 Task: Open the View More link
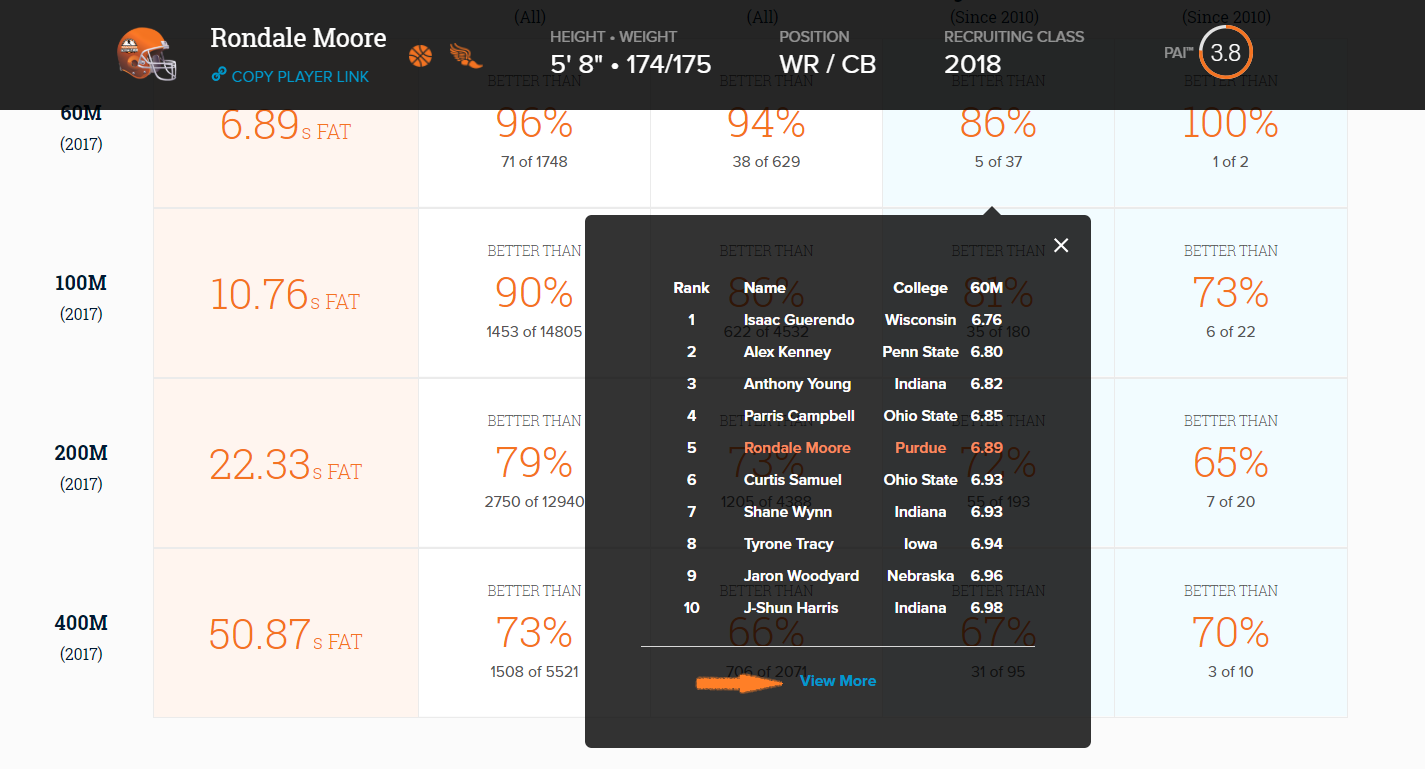click(x=838, y=681)
